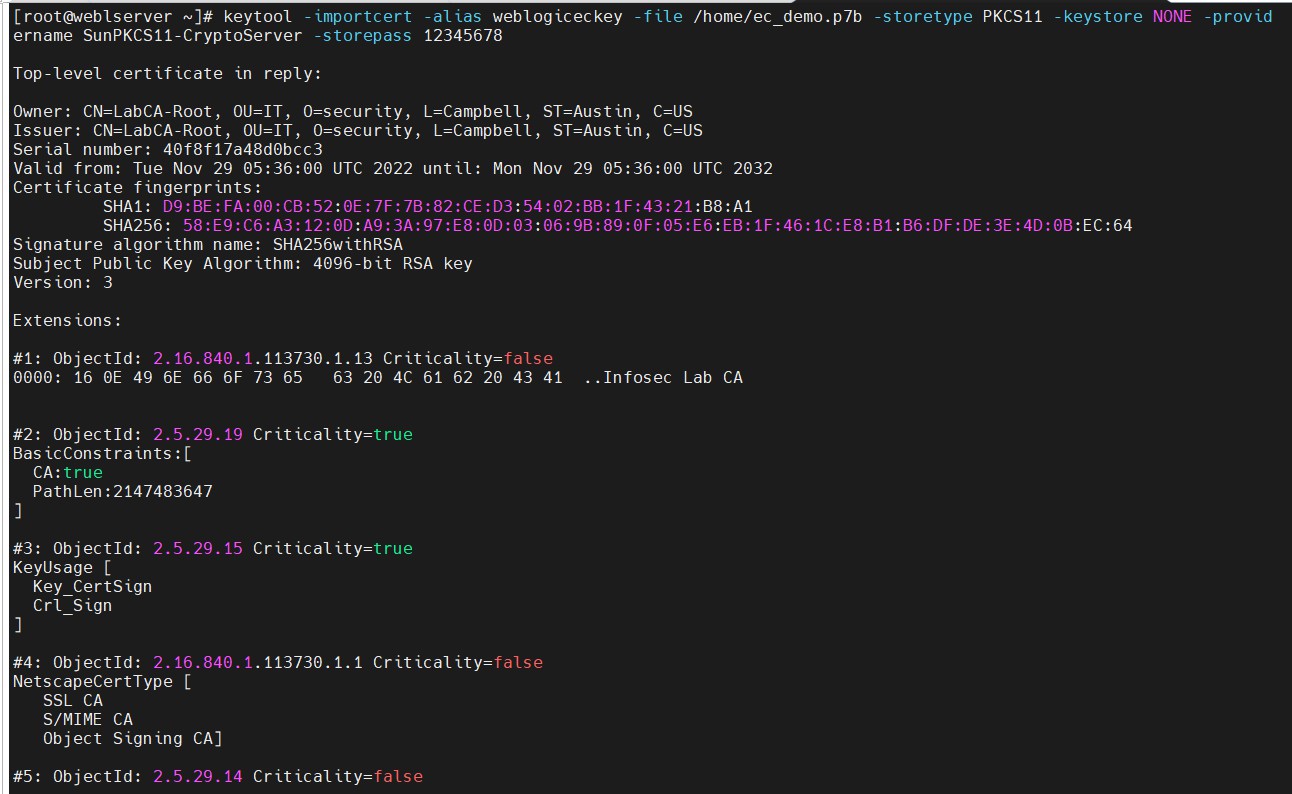The image size is (1292, 794).
Task: Click PathLen:2147483647
Action: (x=122, y=492)
